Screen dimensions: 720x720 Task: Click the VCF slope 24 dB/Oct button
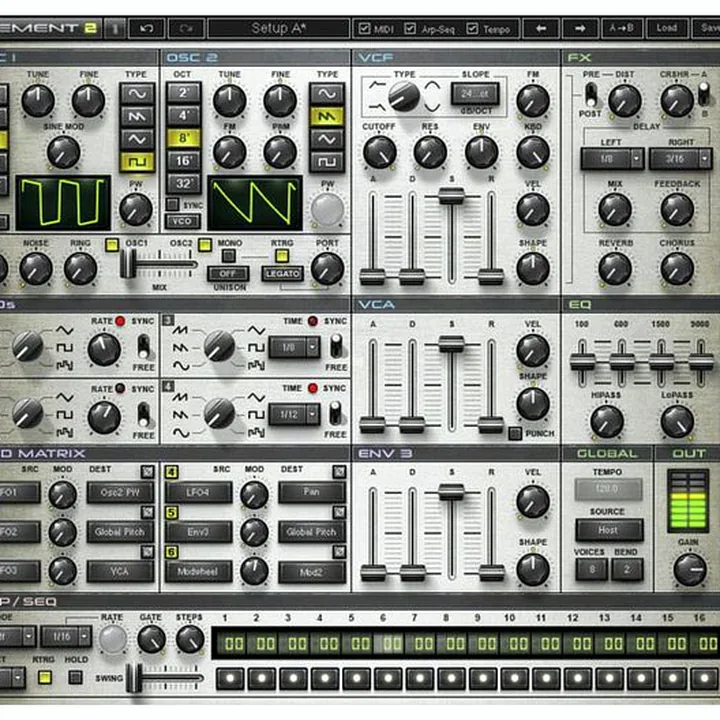click(475, 94)
